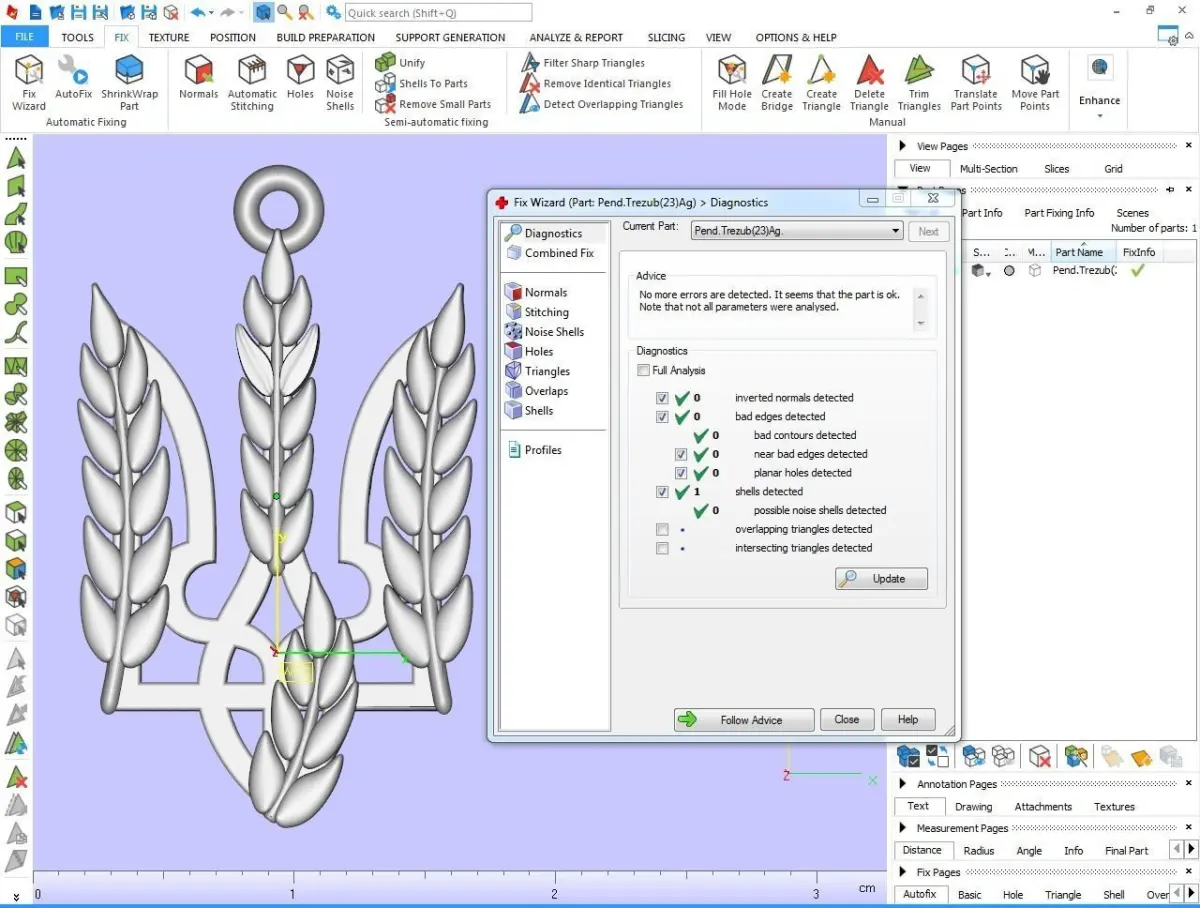Select the Create Bridge tool

pyautogui.click(x=777, y=83)
